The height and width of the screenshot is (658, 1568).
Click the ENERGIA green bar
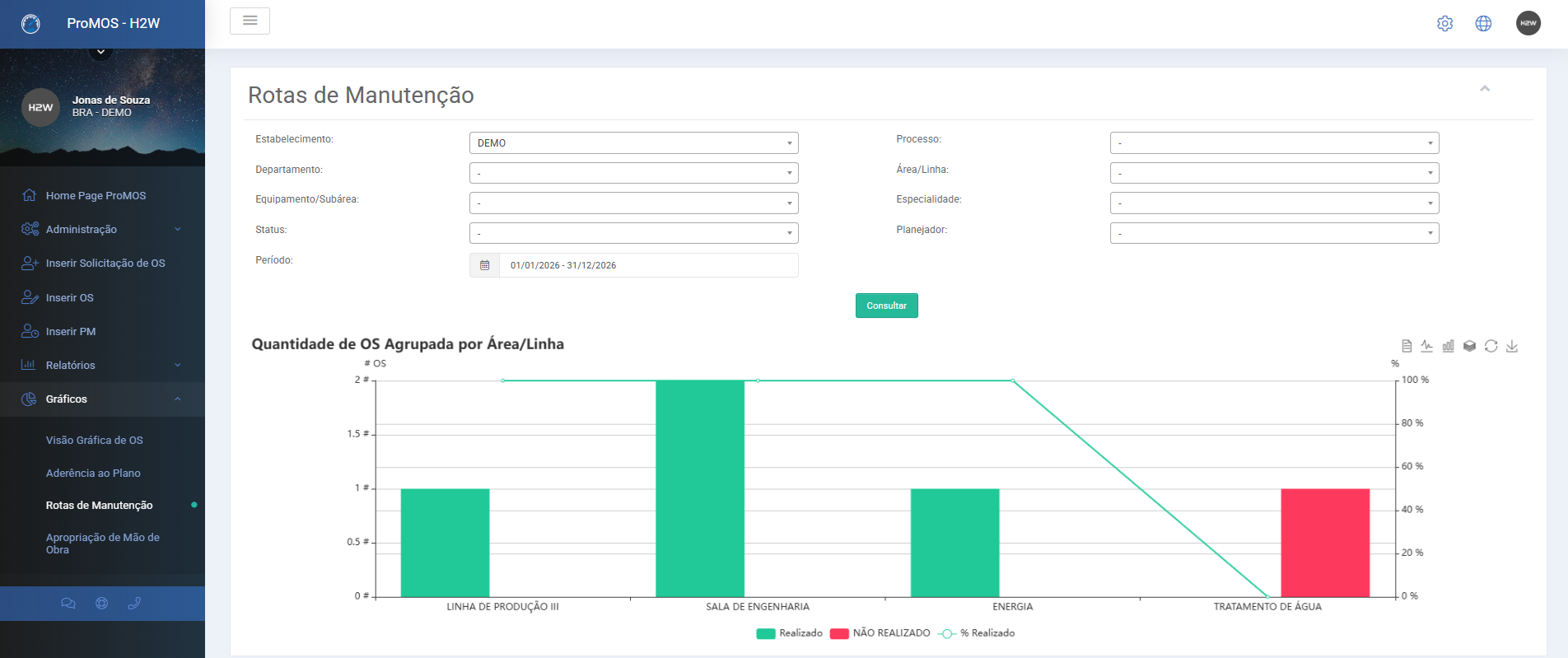pyautogui.click(x=955, y=543)
